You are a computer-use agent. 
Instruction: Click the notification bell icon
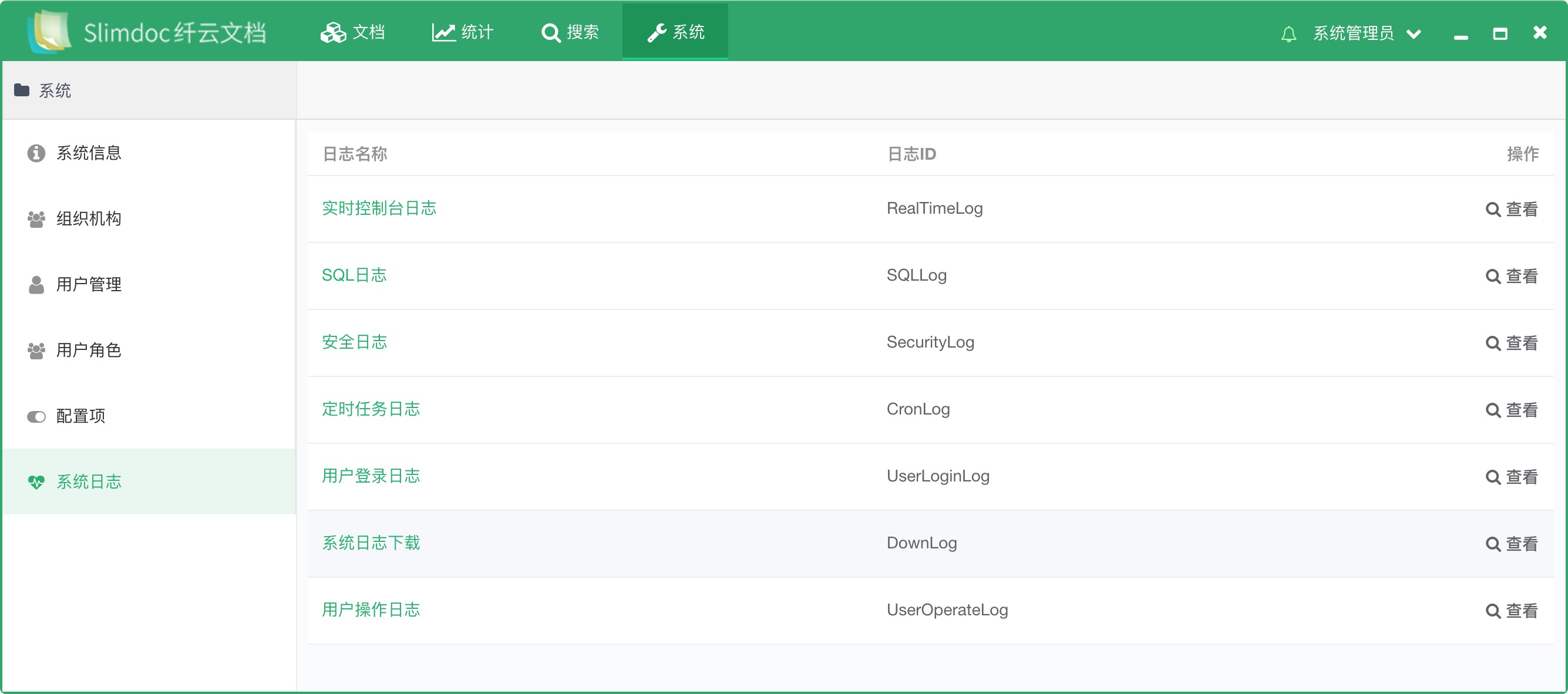point(1288,33)
